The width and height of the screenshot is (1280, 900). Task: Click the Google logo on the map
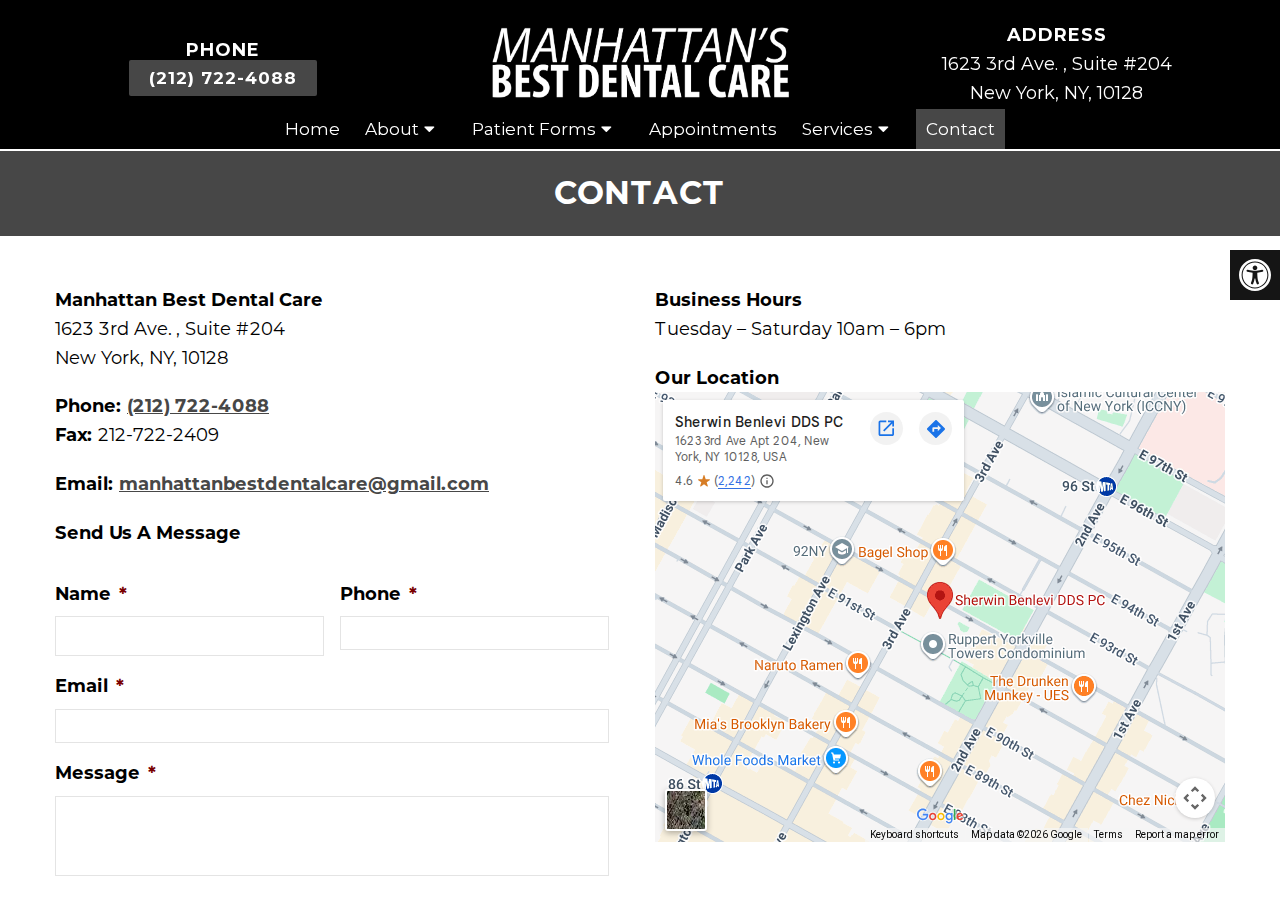[941, 816]
